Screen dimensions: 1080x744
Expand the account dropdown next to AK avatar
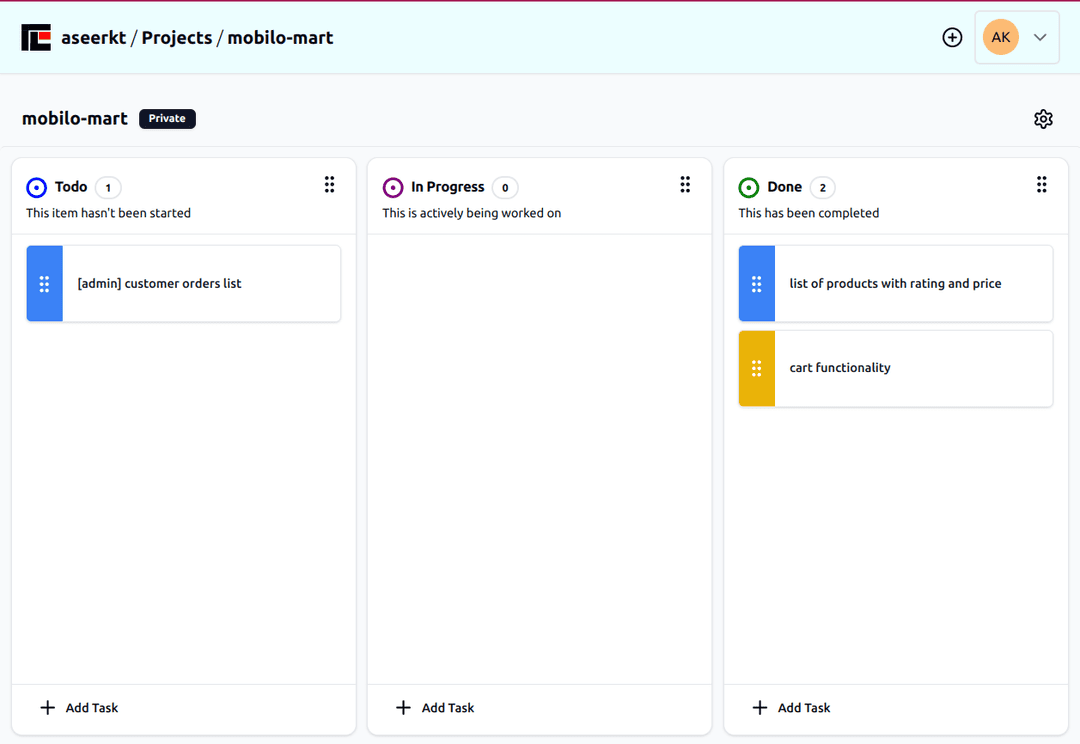[1039, 37]
